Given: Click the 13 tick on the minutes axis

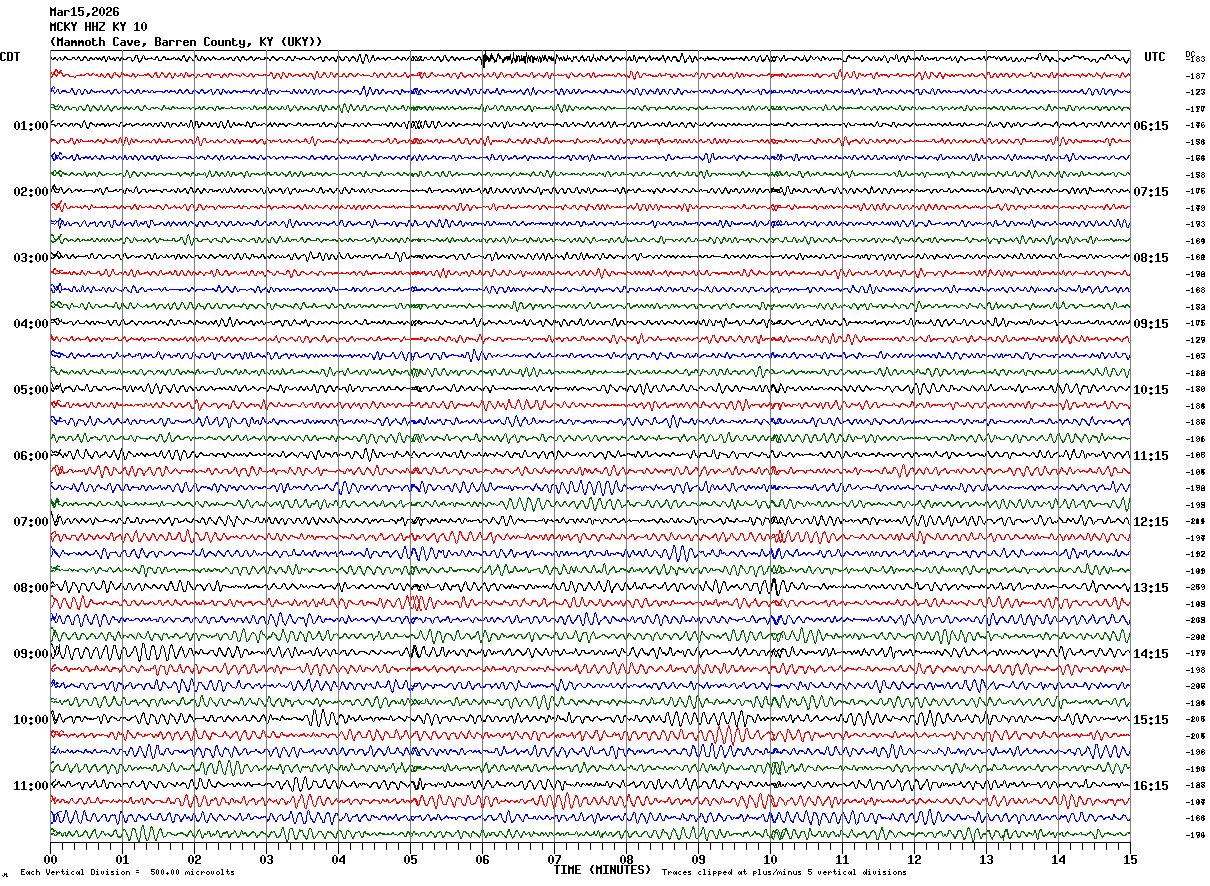Looking at the screenshot, I should [x=986, y=859].
